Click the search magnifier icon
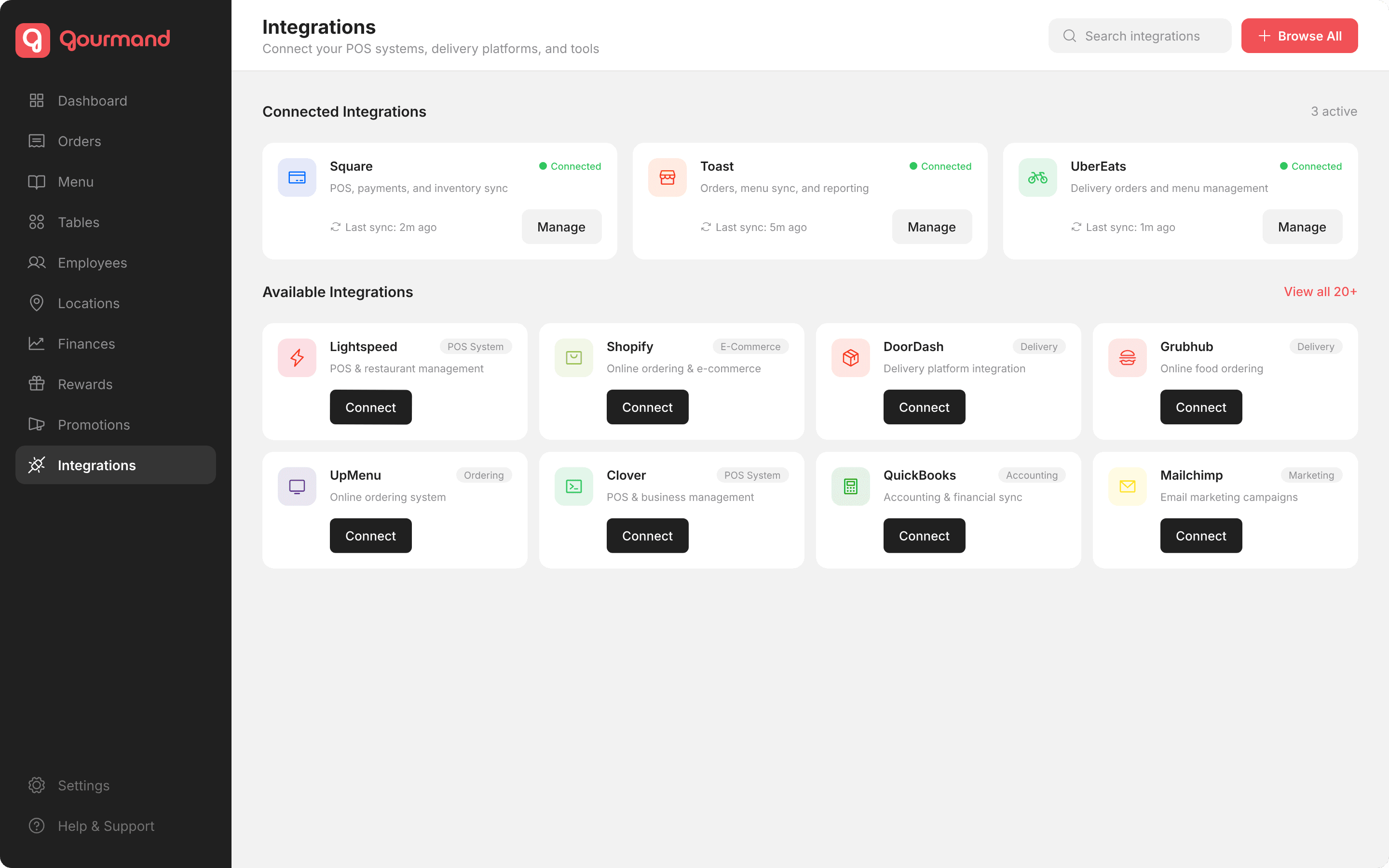1389x868 pixels. (x=1069, y=36)
